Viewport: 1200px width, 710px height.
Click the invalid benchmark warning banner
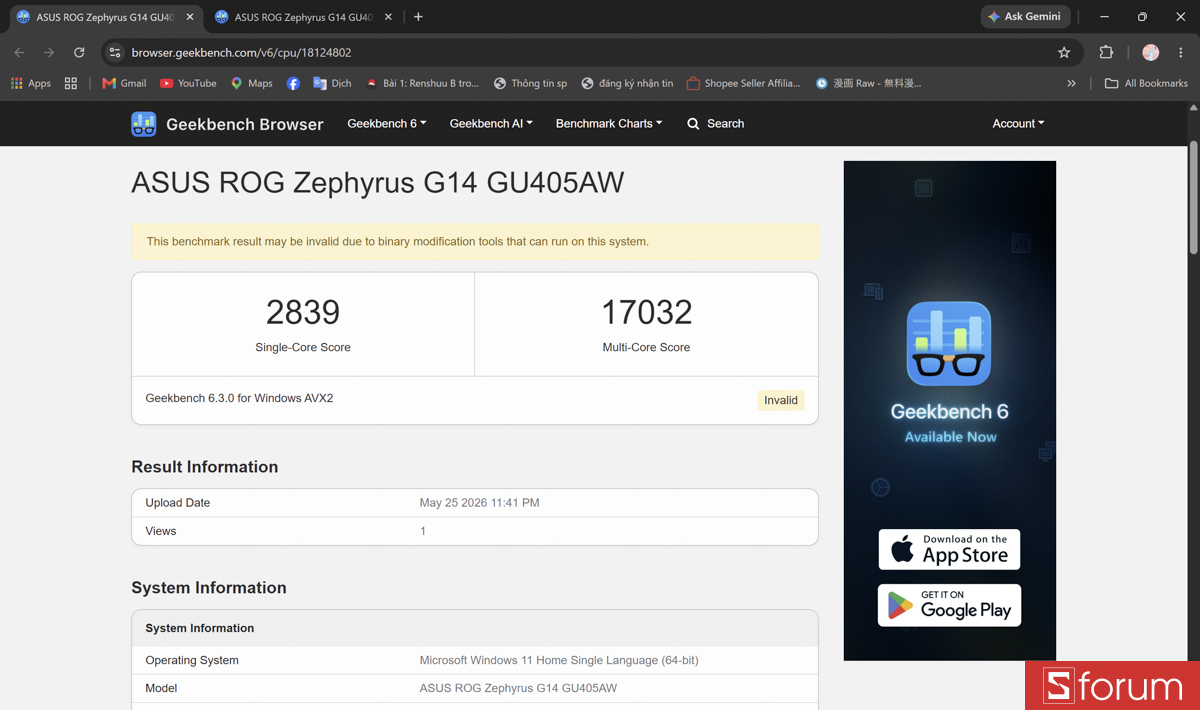tap(475, 241)
